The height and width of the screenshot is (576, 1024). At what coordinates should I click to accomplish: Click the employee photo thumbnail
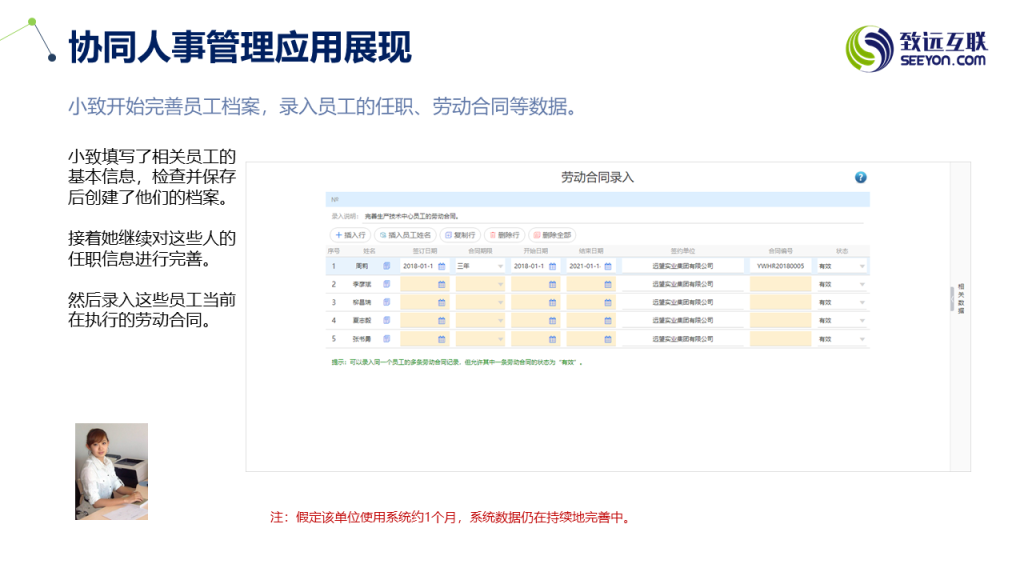point(111,471)
